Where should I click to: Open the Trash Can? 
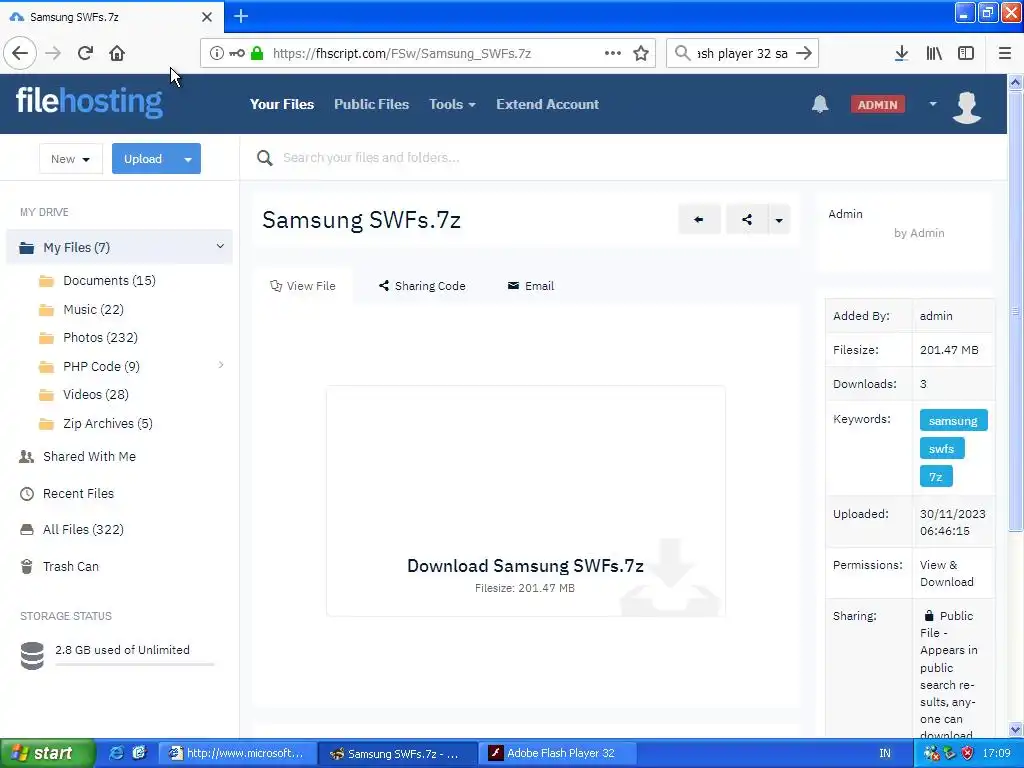(x=71, y=567)
